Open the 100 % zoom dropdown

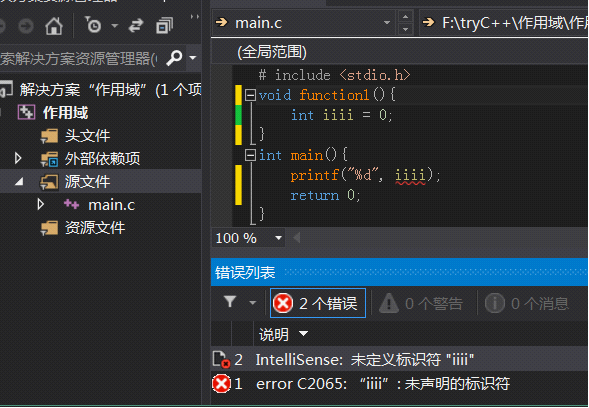[278, 238]
